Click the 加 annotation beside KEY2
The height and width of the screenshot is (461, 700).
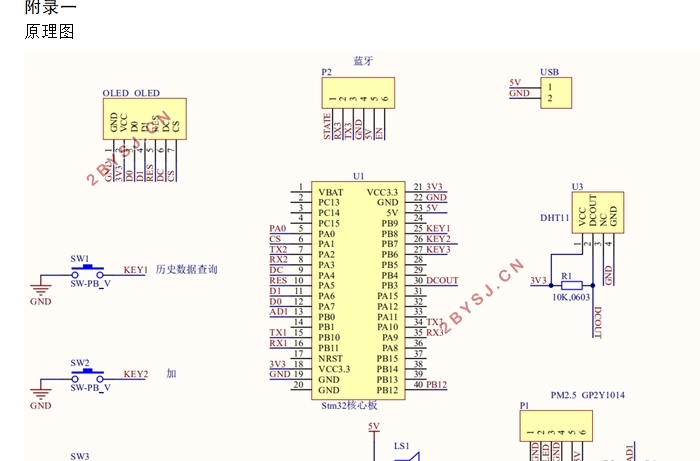(171, 374)
